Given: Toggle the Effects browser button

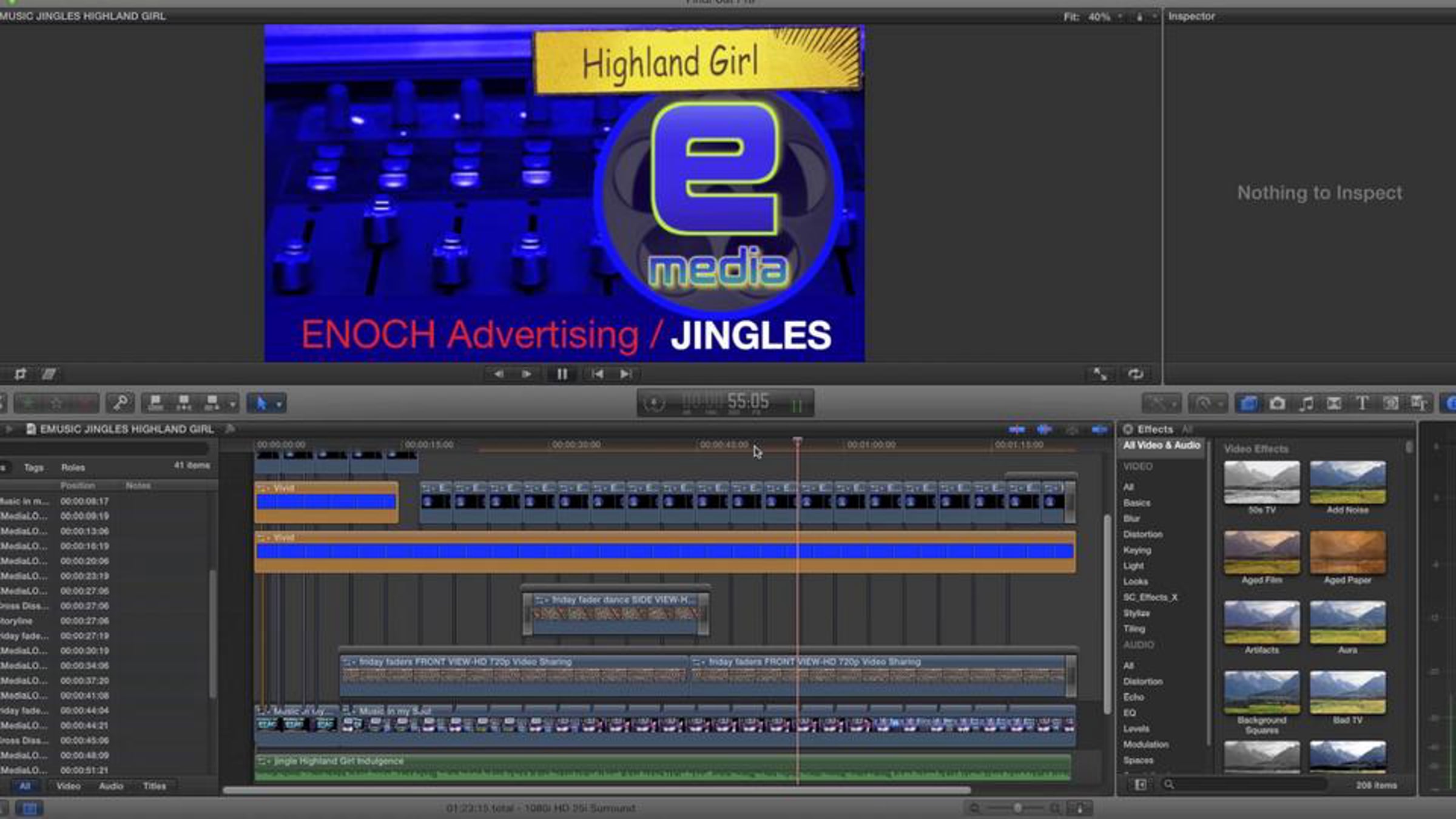Looking at the screenshot, I should click(1248, 403).
